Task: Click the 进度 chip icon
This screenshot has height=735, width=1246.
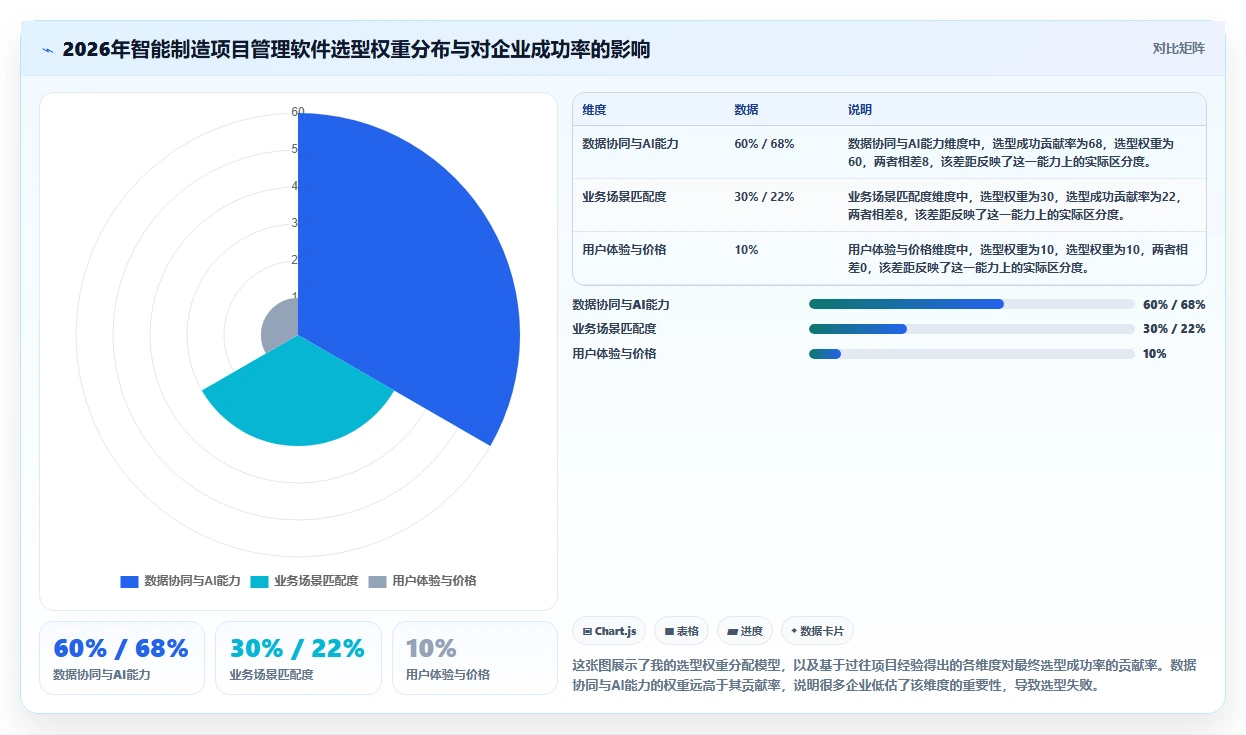Action: (x=732, y=631)
